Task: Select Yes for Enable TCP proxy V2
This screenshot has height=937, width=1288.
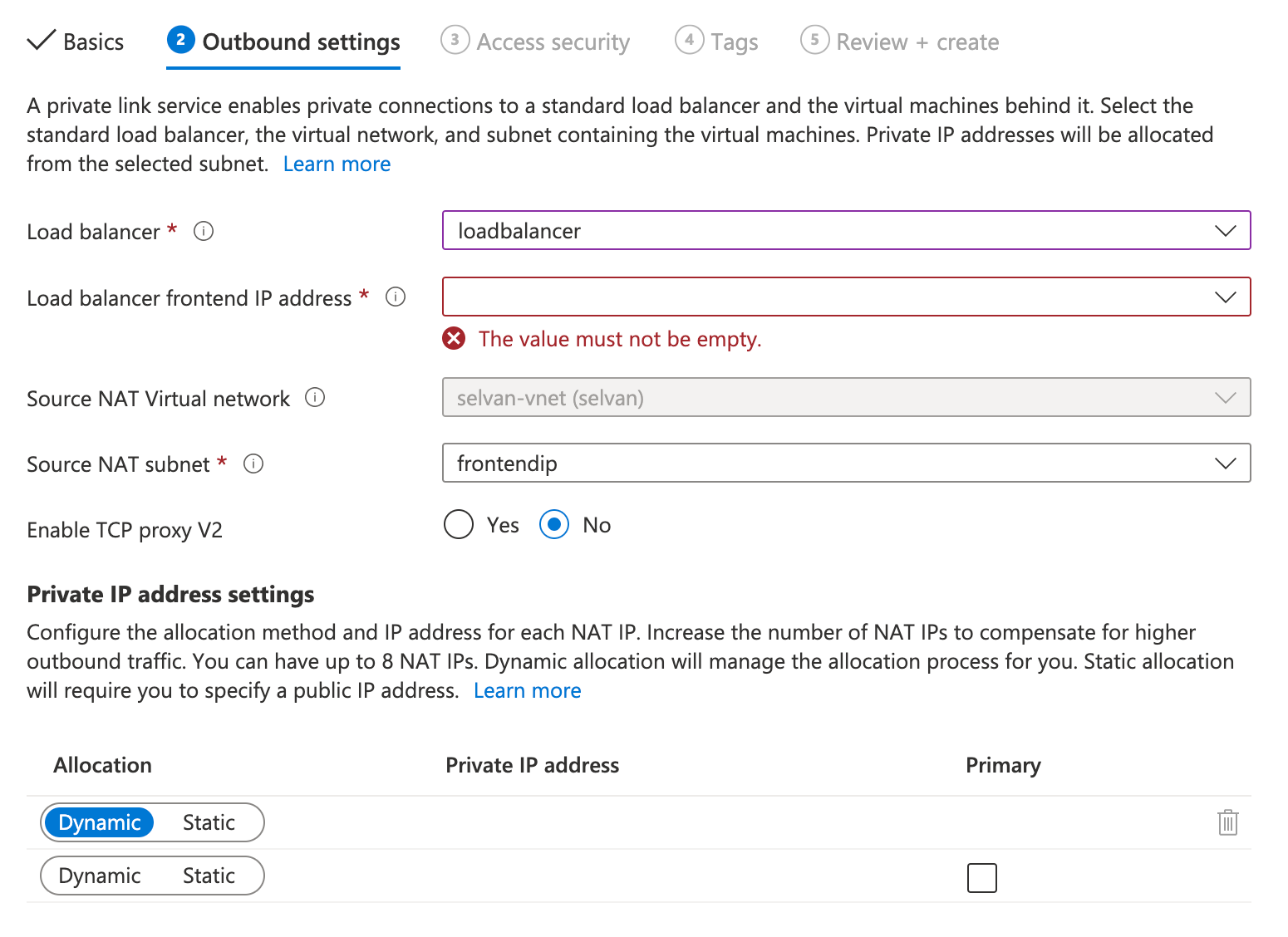Action: 458,524
